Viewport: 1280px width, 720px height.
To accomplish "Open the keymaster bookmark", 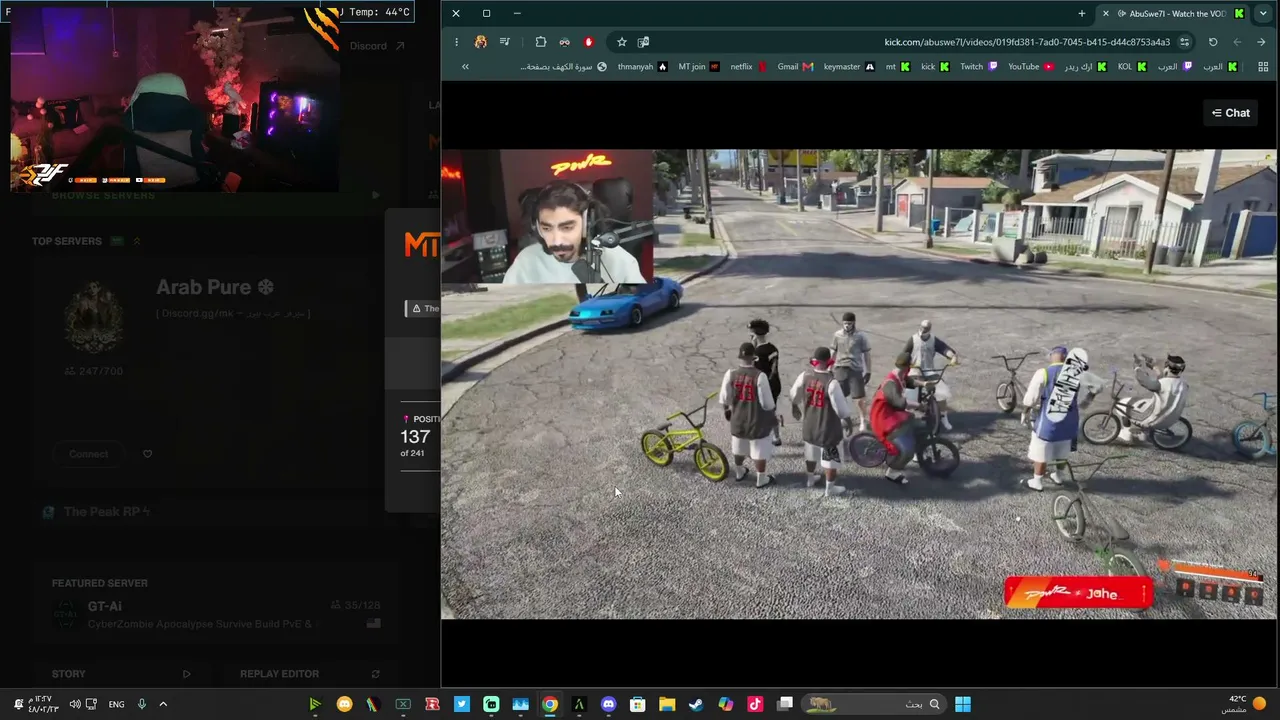I will [x=849, y=67].
